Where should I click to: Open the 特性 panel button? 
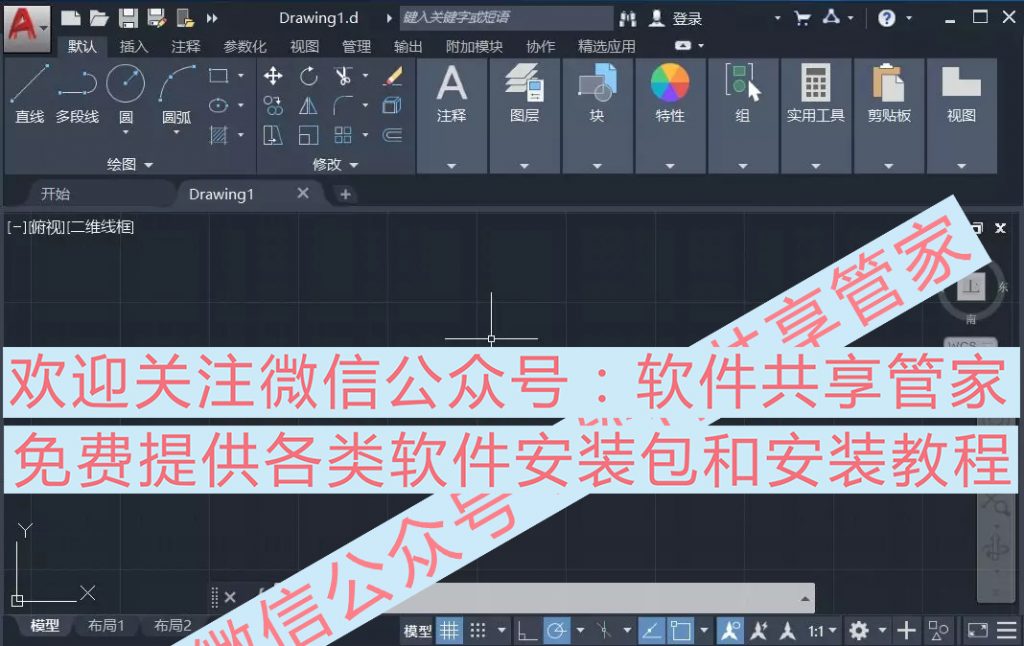click(x=670, y=116)
